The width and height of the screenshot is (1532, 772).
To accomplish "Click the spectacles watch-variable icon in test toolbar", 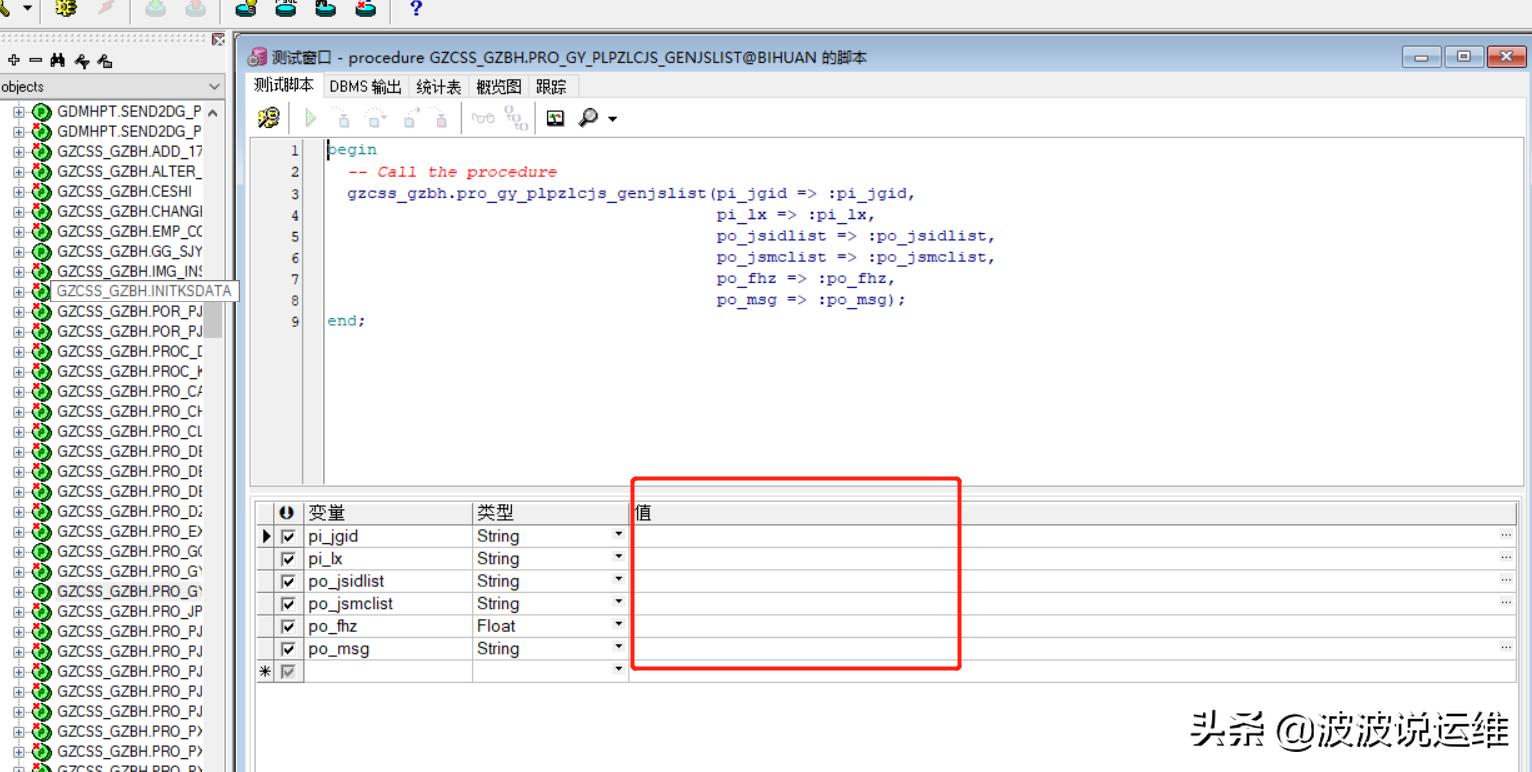I will coord(481,118).
